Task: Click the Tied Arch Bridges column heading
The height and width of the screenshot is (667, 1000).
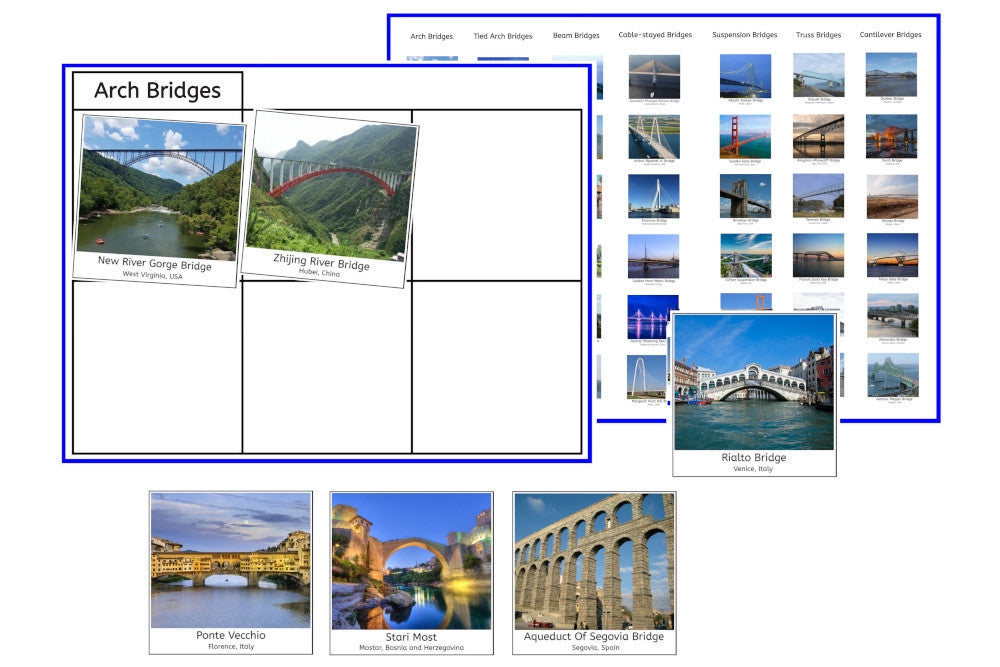Action: pyautogui.click(x=503, y=36)
